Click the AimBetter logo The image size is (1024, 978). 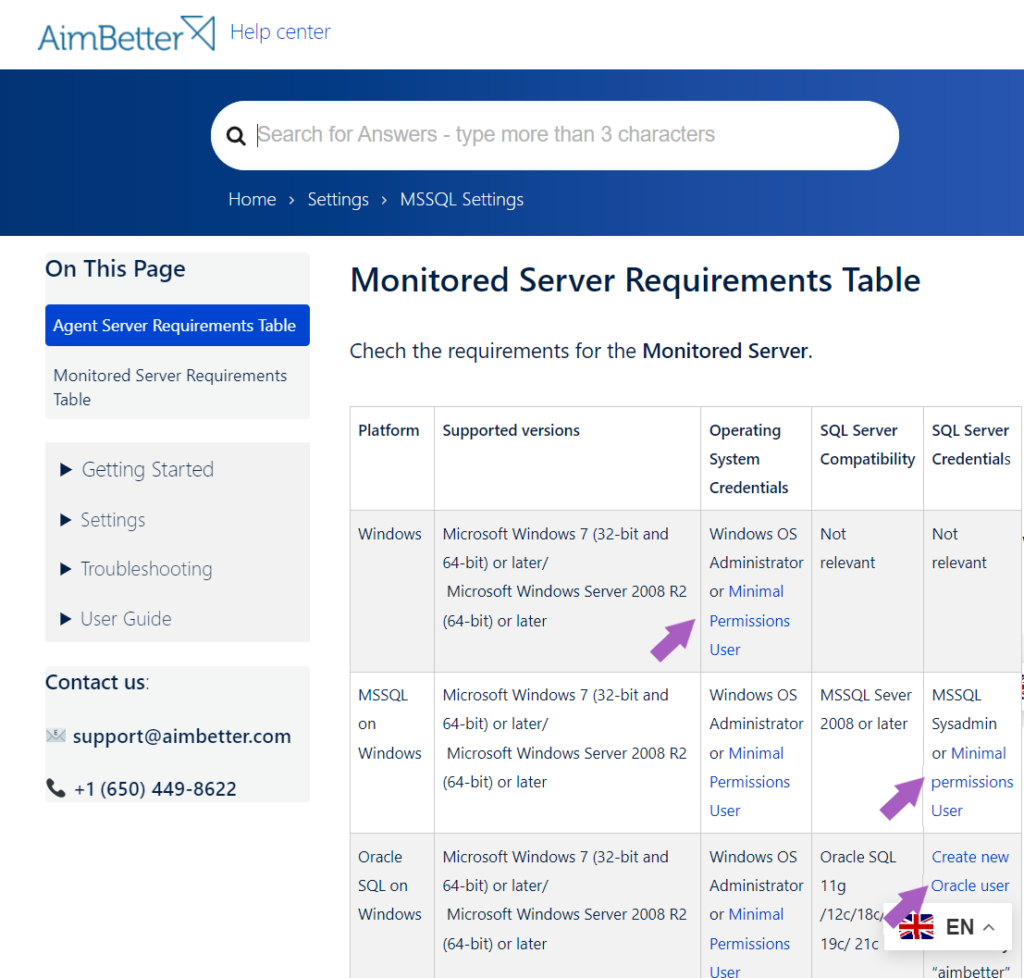click(126, 34)
